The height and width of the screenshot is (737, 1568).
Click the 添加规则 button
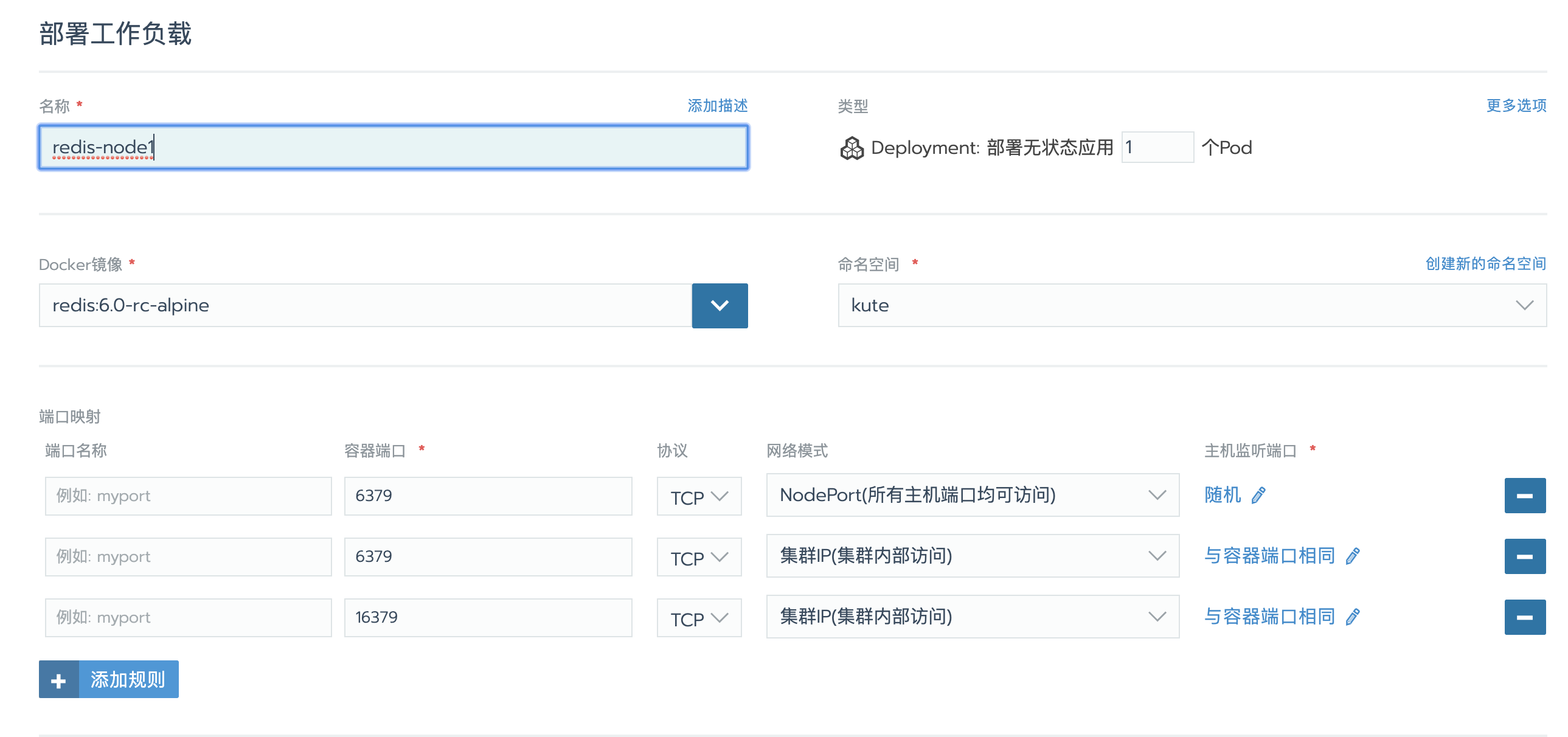coord(127,679)
